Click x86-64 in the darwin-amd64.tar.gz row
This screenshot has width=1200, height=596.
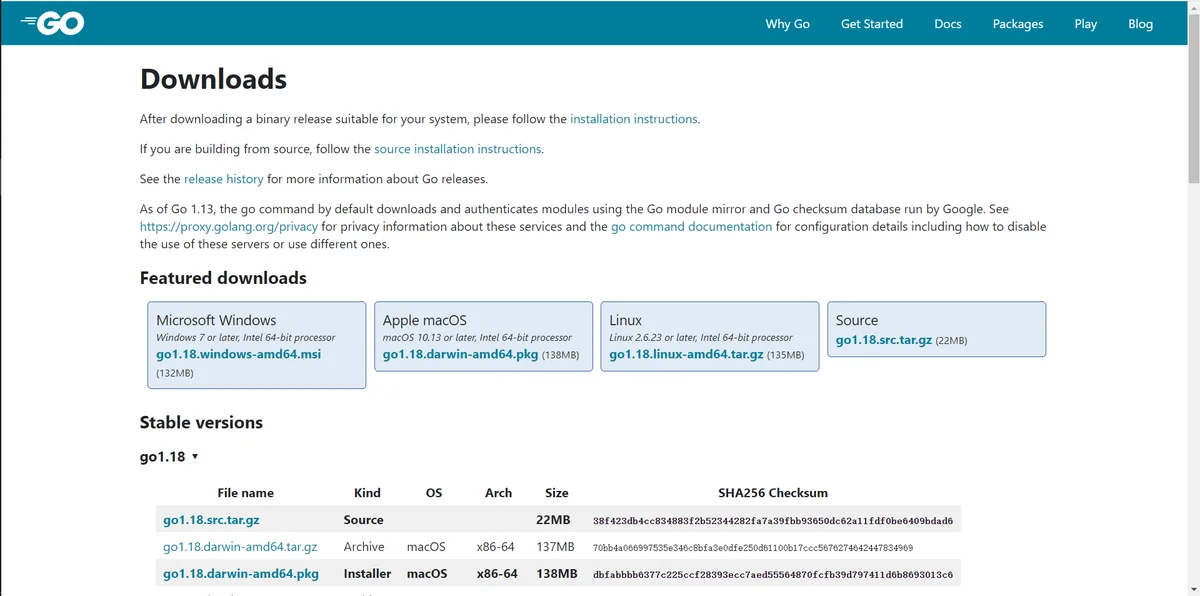point(496,547)
